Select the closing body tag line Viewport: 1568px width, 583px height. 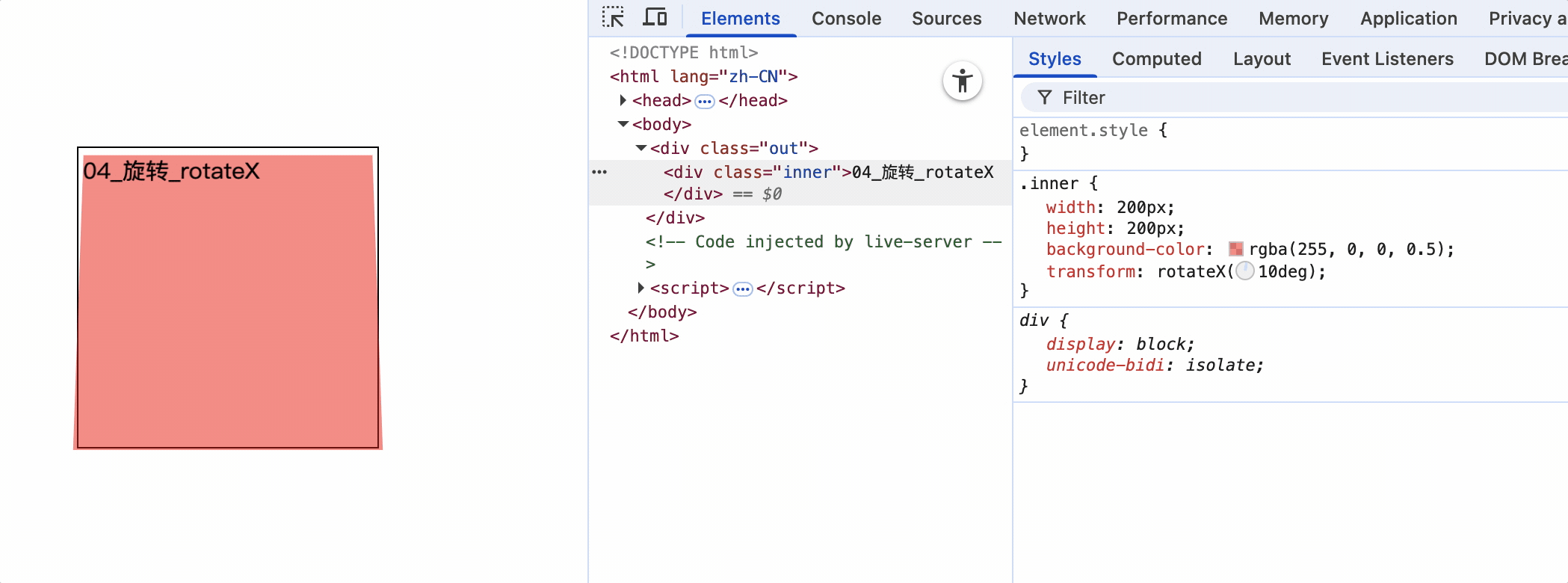[662, 312]
